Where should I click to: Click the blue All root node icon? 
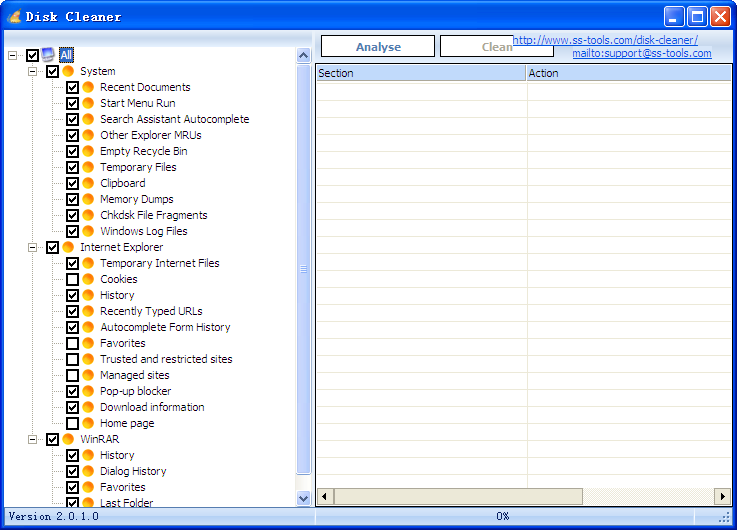[48, 55]
